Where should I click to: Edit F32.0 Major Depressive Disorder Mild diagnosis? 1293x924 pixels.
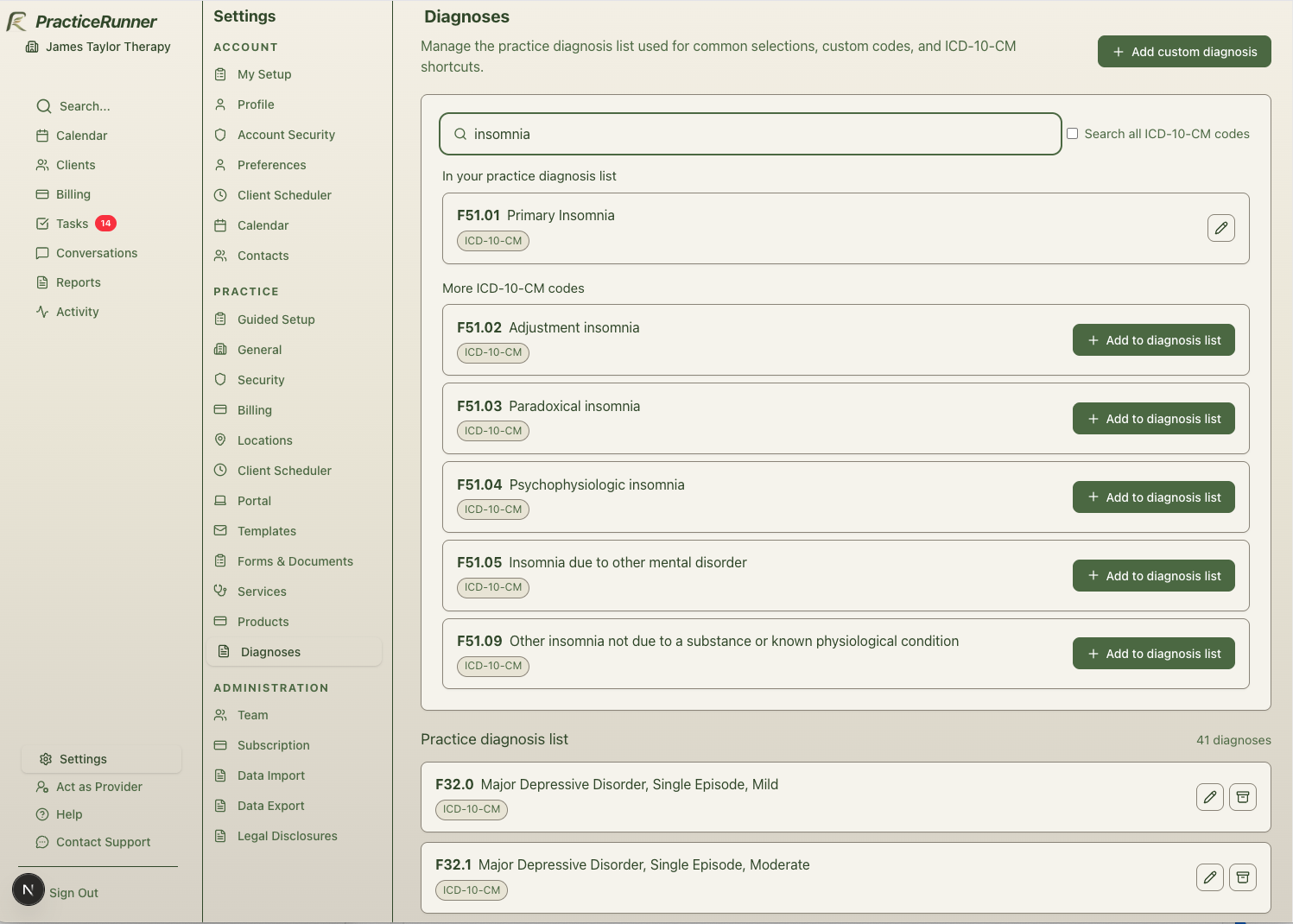[x=1210, y=797]
